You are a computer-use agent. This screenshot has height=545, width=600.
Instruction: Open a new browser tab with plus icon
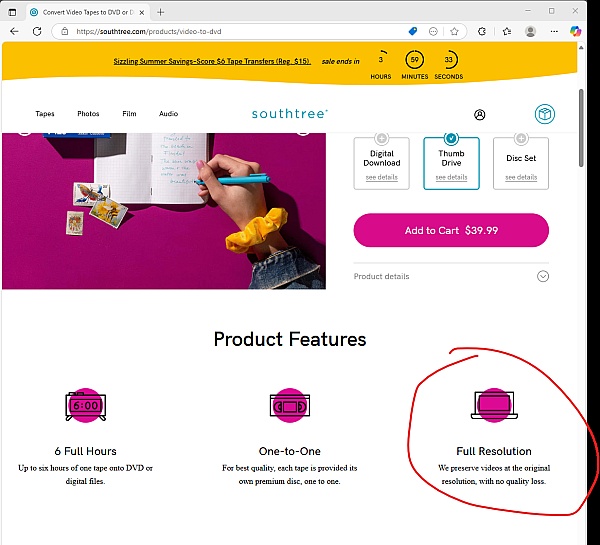[x=161, y=11]
